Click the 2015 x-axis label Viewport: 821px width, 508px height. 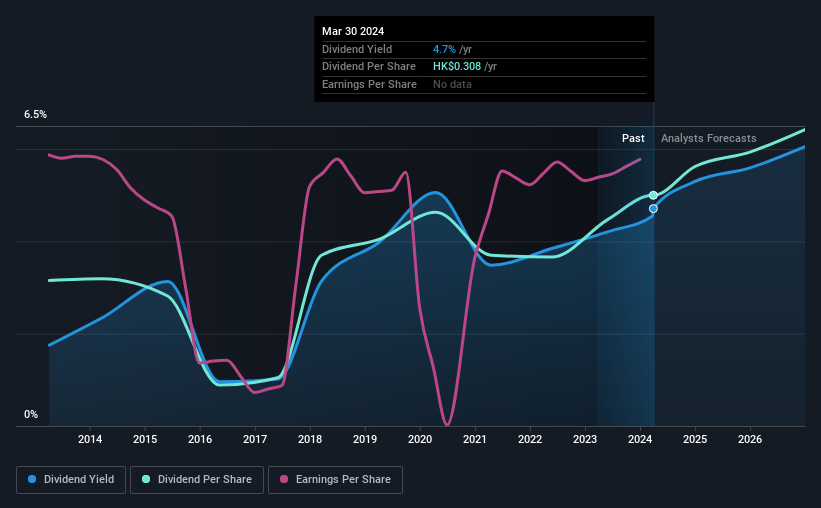(x=145, y=439)
